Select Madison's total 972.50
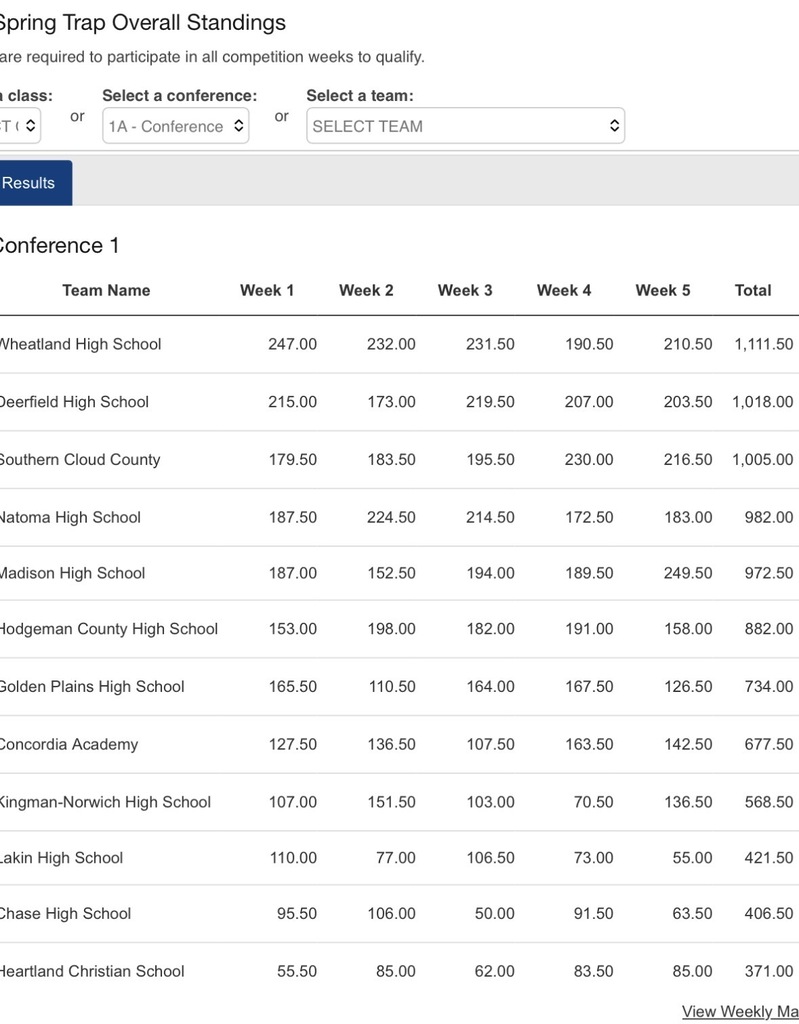This screenshot has width=799, height=1024. coord(769,573)
